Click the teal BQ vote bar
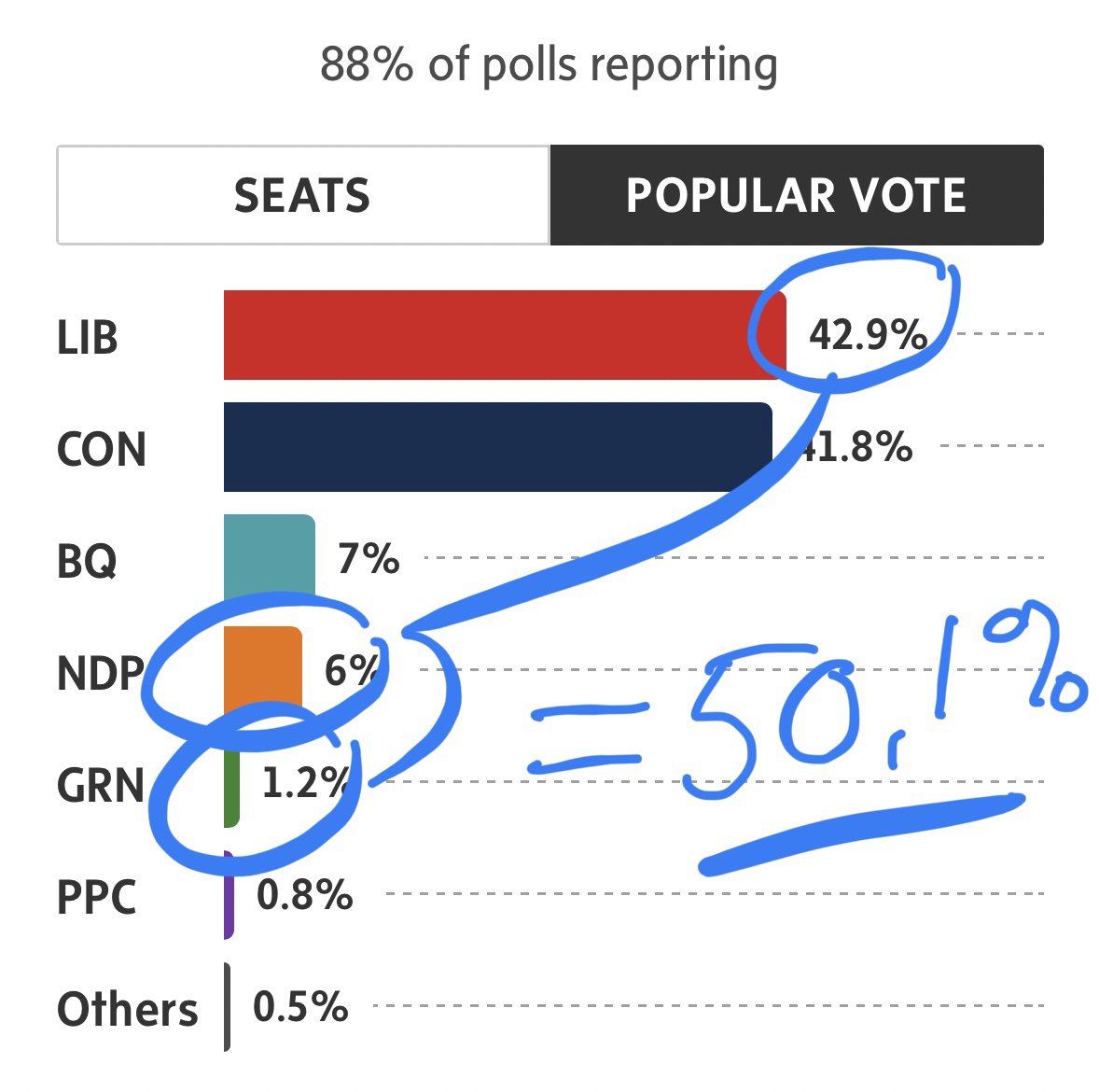The width and height of the screenshot is (1099, 1092). 269,558
